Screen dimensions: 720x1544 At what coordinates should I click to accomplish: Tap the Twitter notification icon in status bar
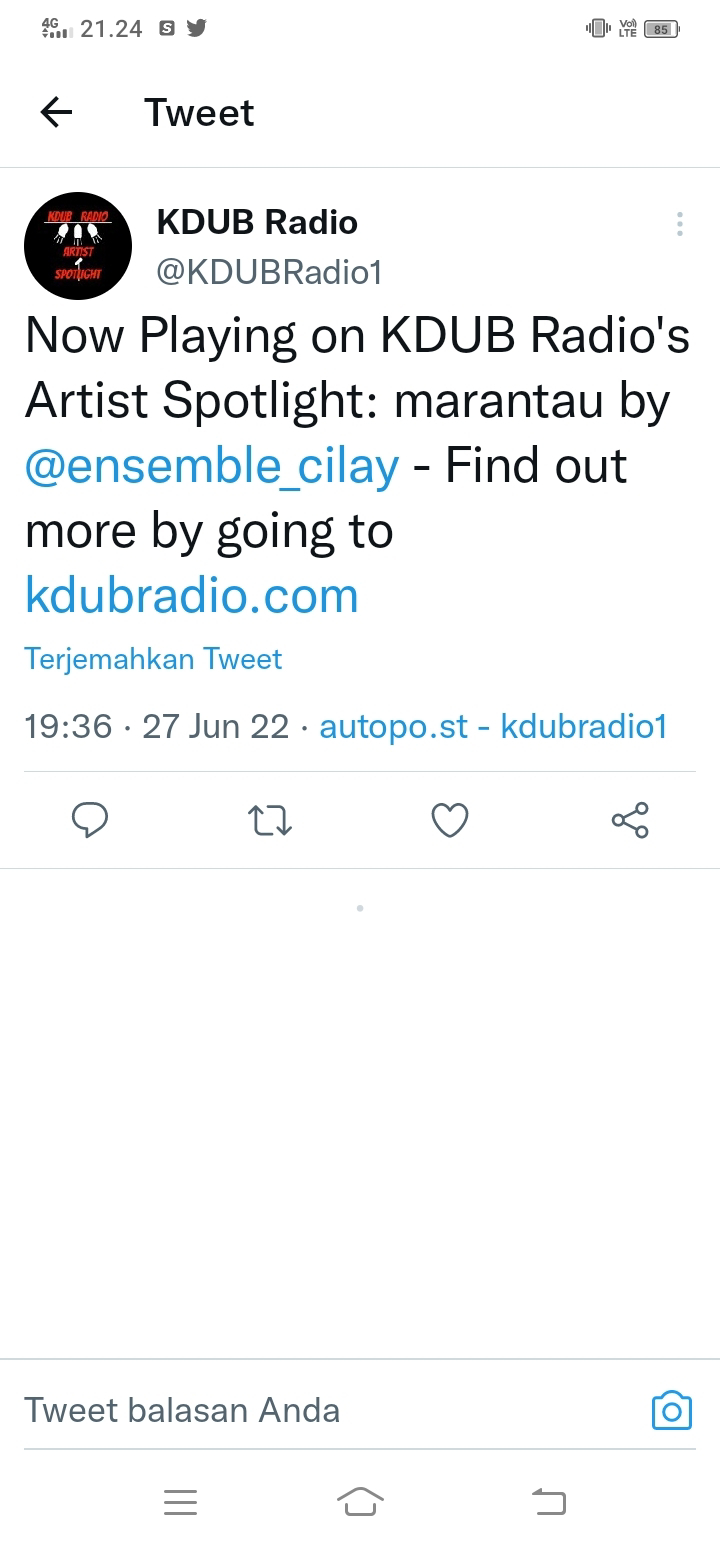coord(197,29)
